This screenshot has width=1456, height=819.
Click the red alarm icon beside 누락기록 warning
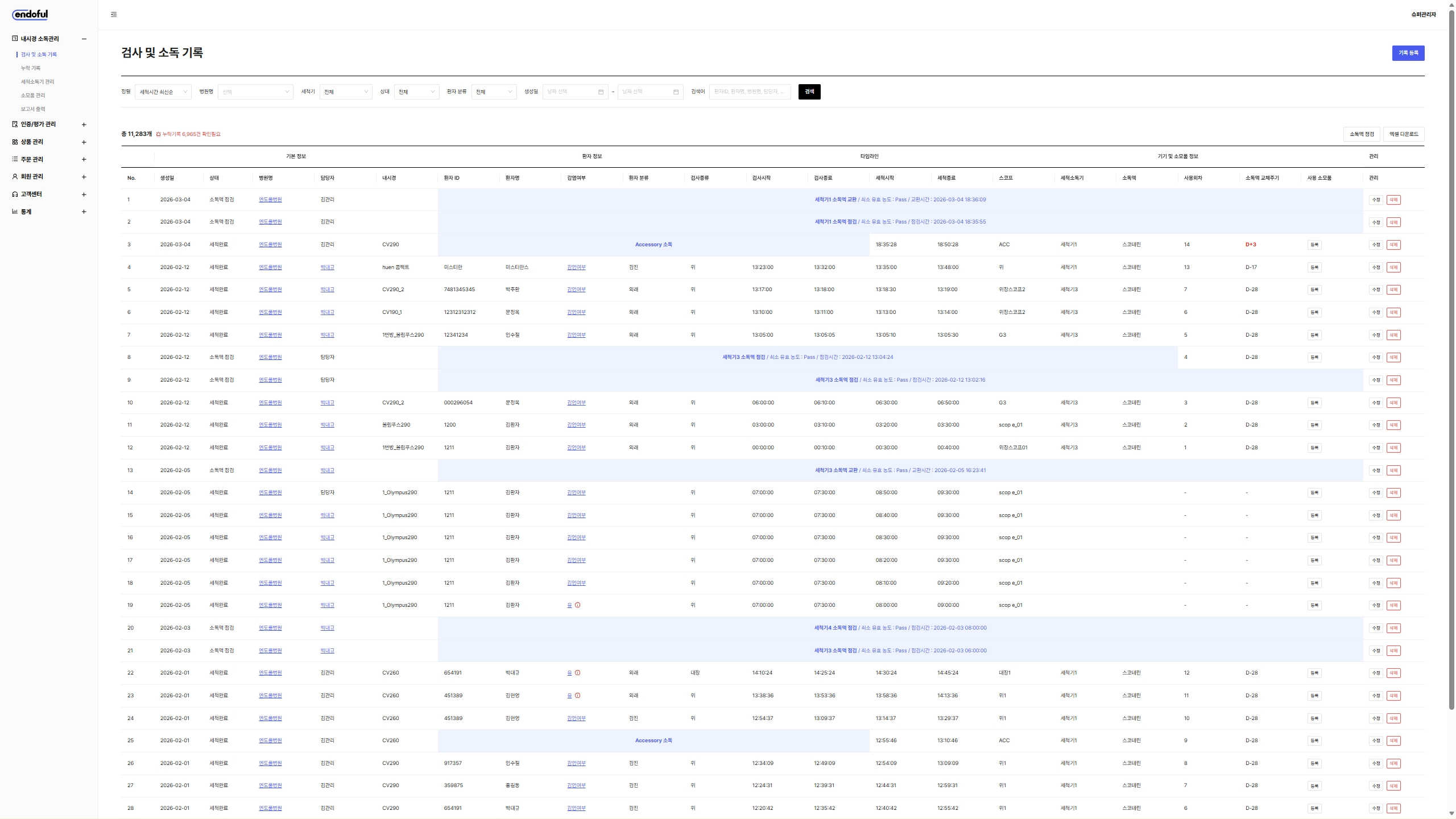(x=158, y=134)
